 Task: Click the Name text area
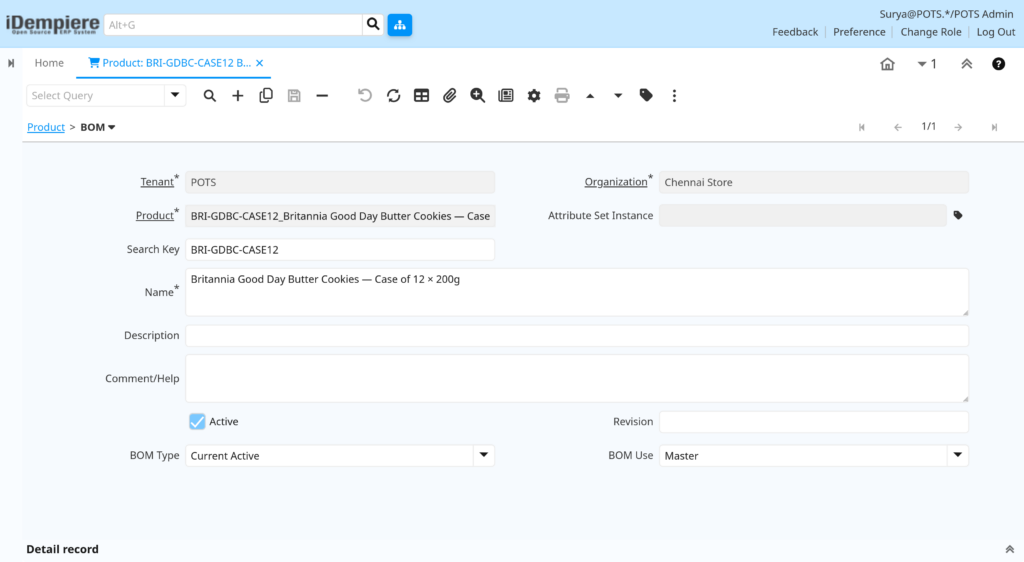(x=577, y=292)
